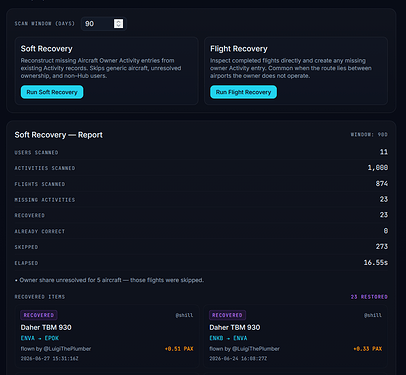The image size is (406, 375).
Task: Select the Missing Activities row
Action: (x=201, y=200)
